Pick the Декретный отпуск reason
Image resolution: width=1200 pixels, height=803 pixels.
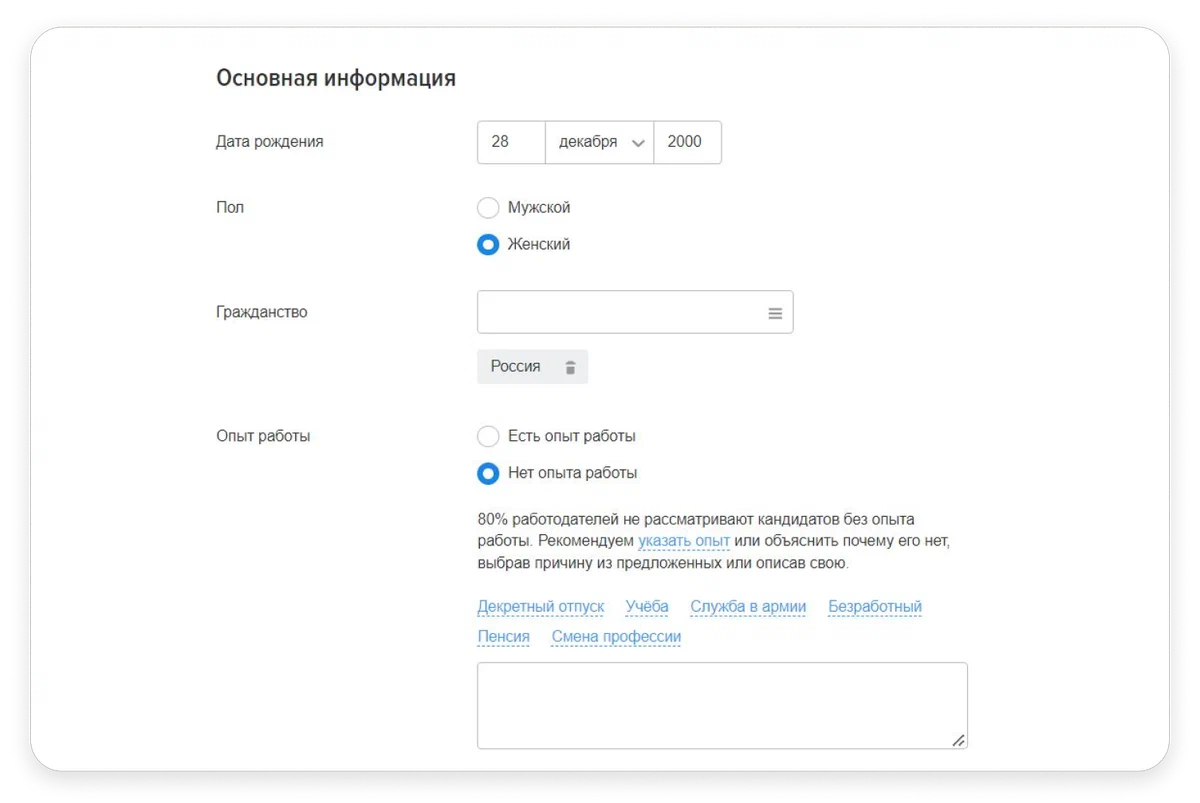point(541,607)
